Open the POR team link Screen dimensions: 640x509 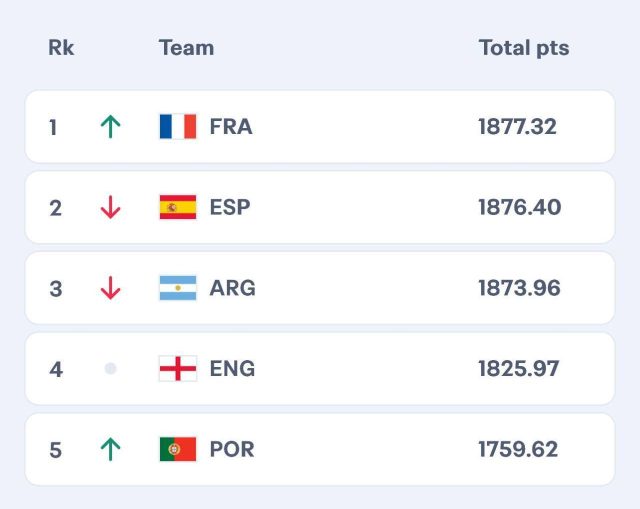click(x=232, y=449)
